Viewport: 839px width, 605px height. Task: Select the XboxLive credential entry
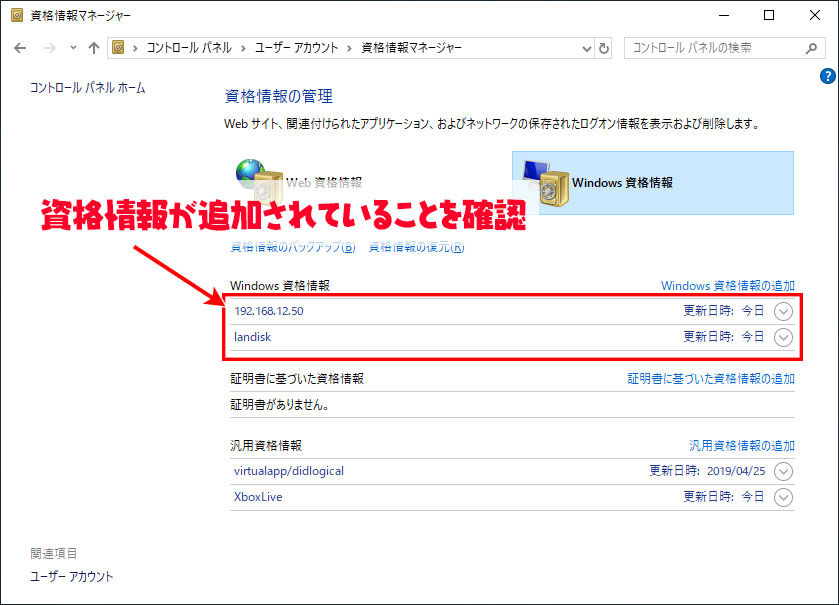pos(512,497)
